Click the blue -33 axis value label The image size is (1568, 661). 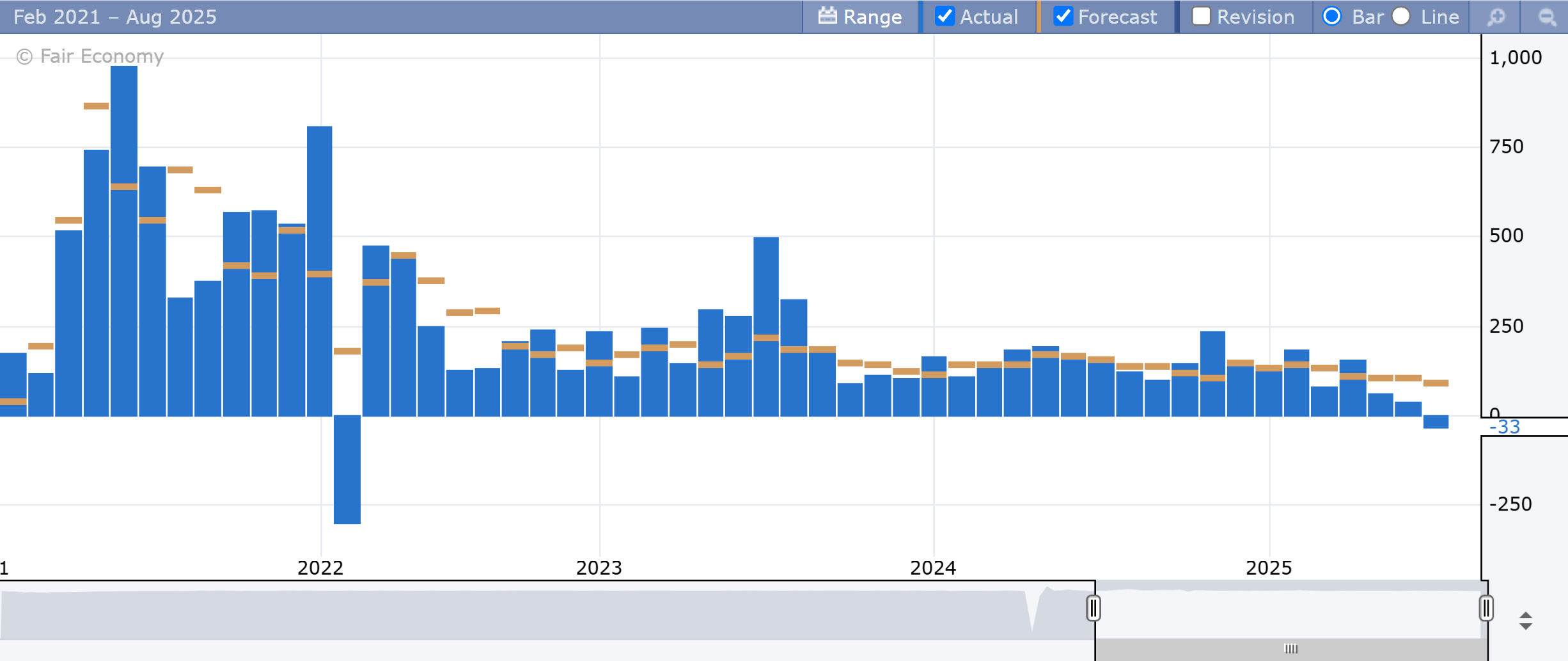pos(1504,427)
